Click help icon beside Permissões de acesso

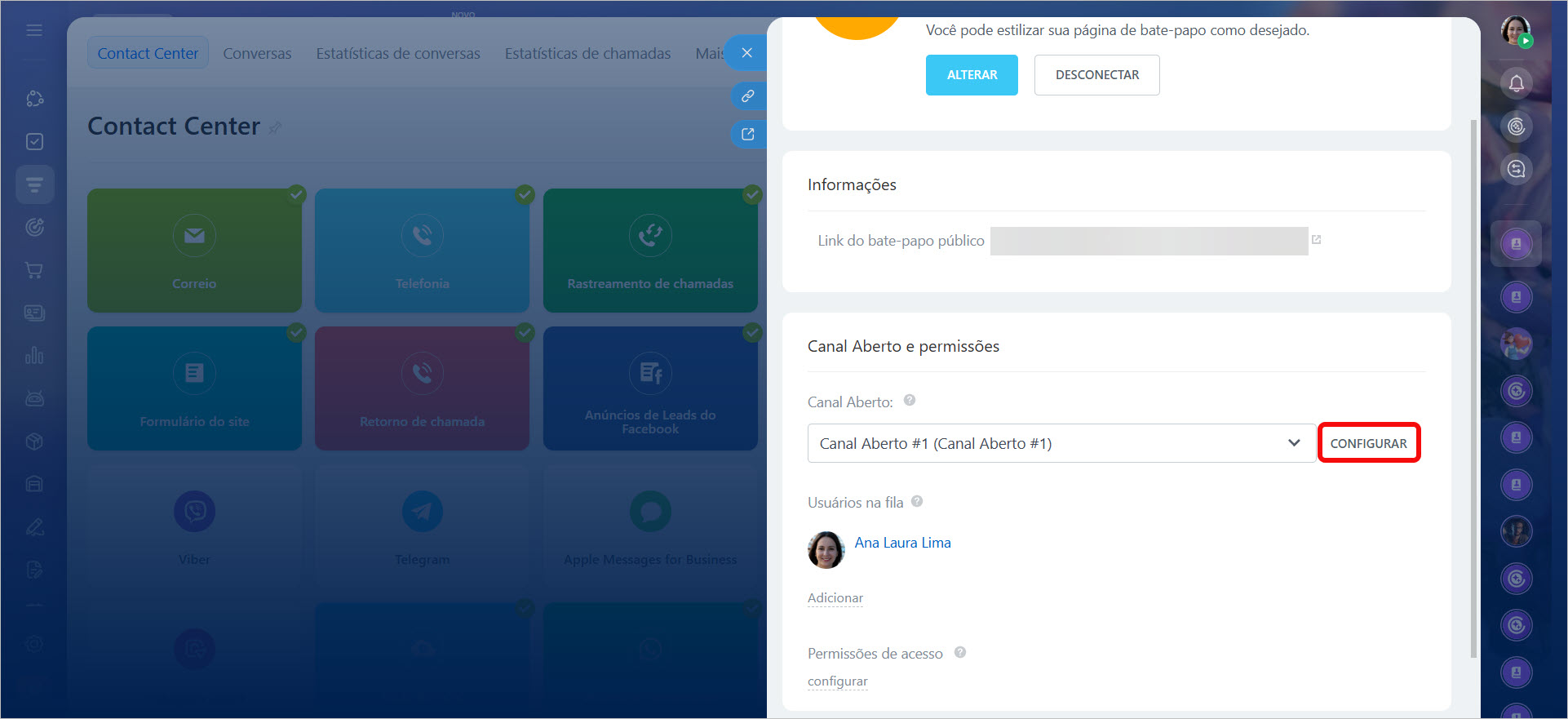[960, 653]
